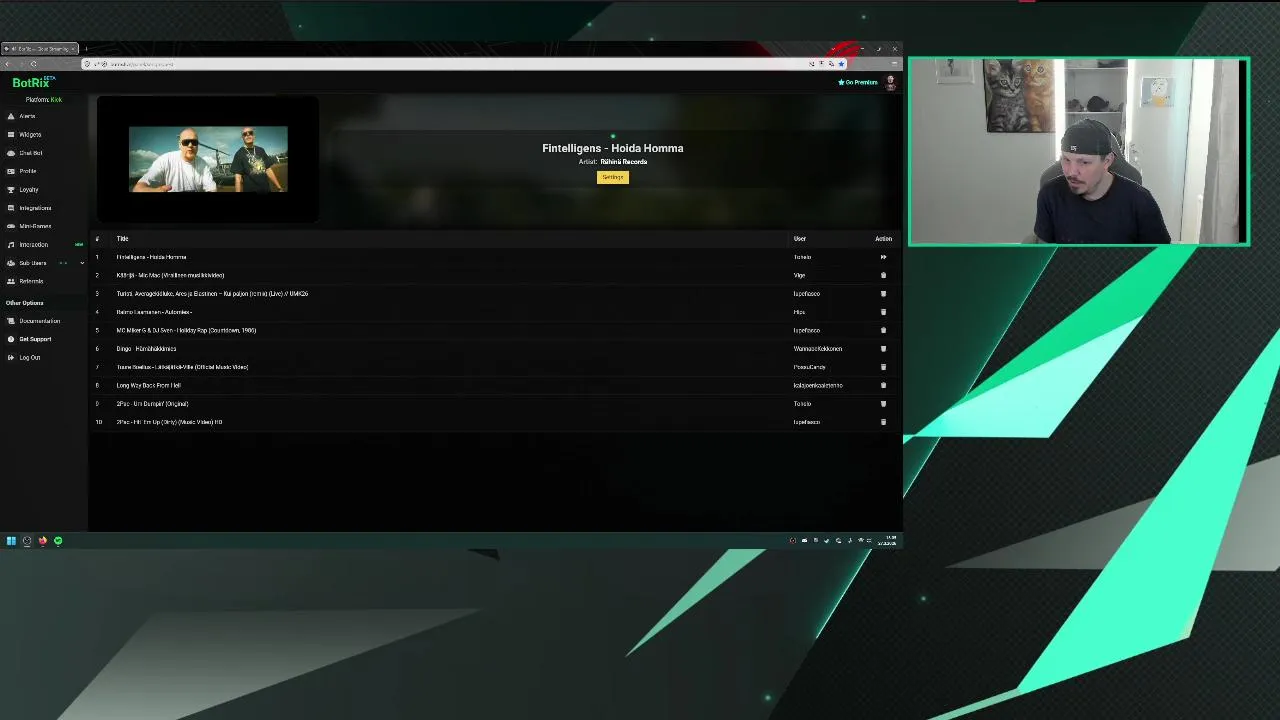
Task: Click the taskbar clock
Action: tap(888, 541)
